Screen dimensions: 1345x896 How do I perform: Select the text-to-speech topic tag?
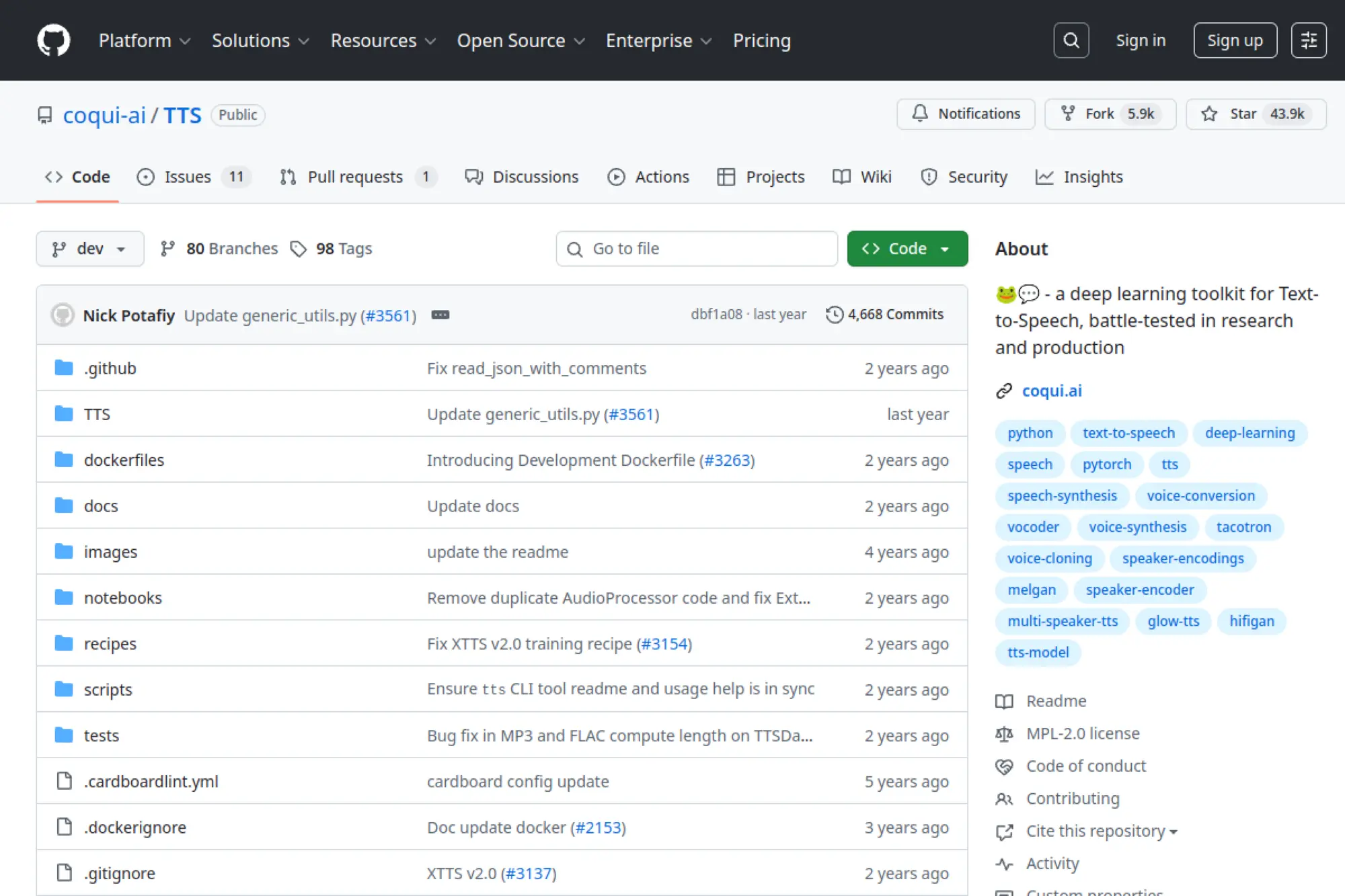click(x=1128, y=433)
